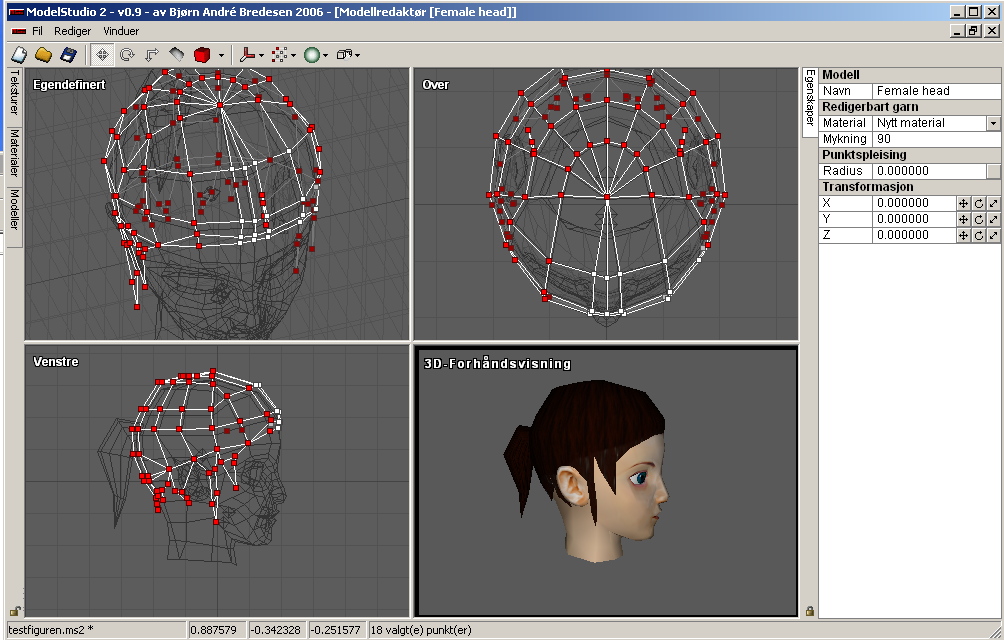Toggle the lock icon at bottom-left panel
Viewport: 1004px width, 640px height.
coord(14,611)
